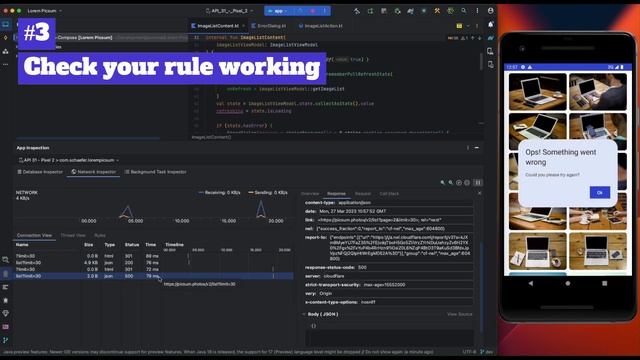The image size is (640, 360).
Task: Open the Background Task Inspector tab
Action: 155,172
